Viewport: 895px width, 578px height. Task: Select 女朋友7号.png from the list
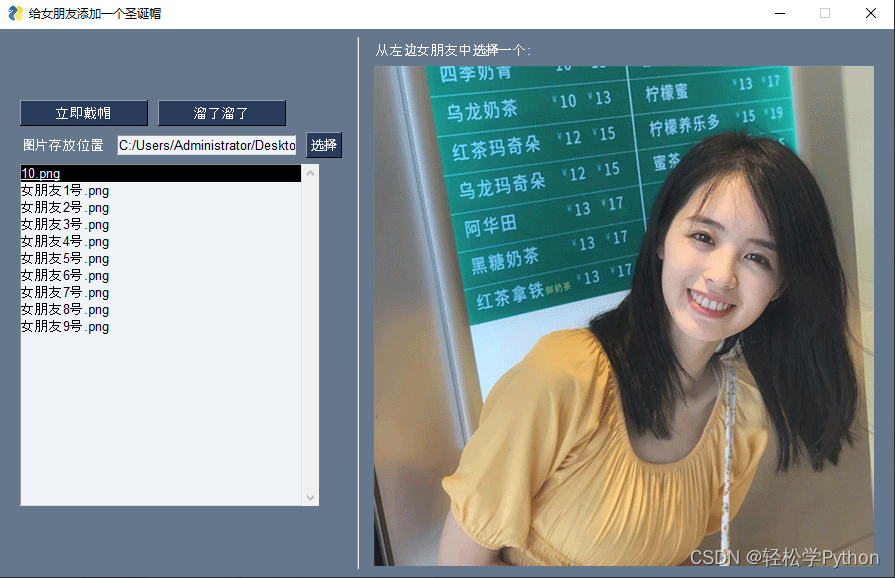pyautogui.click(x=64, y=292)
